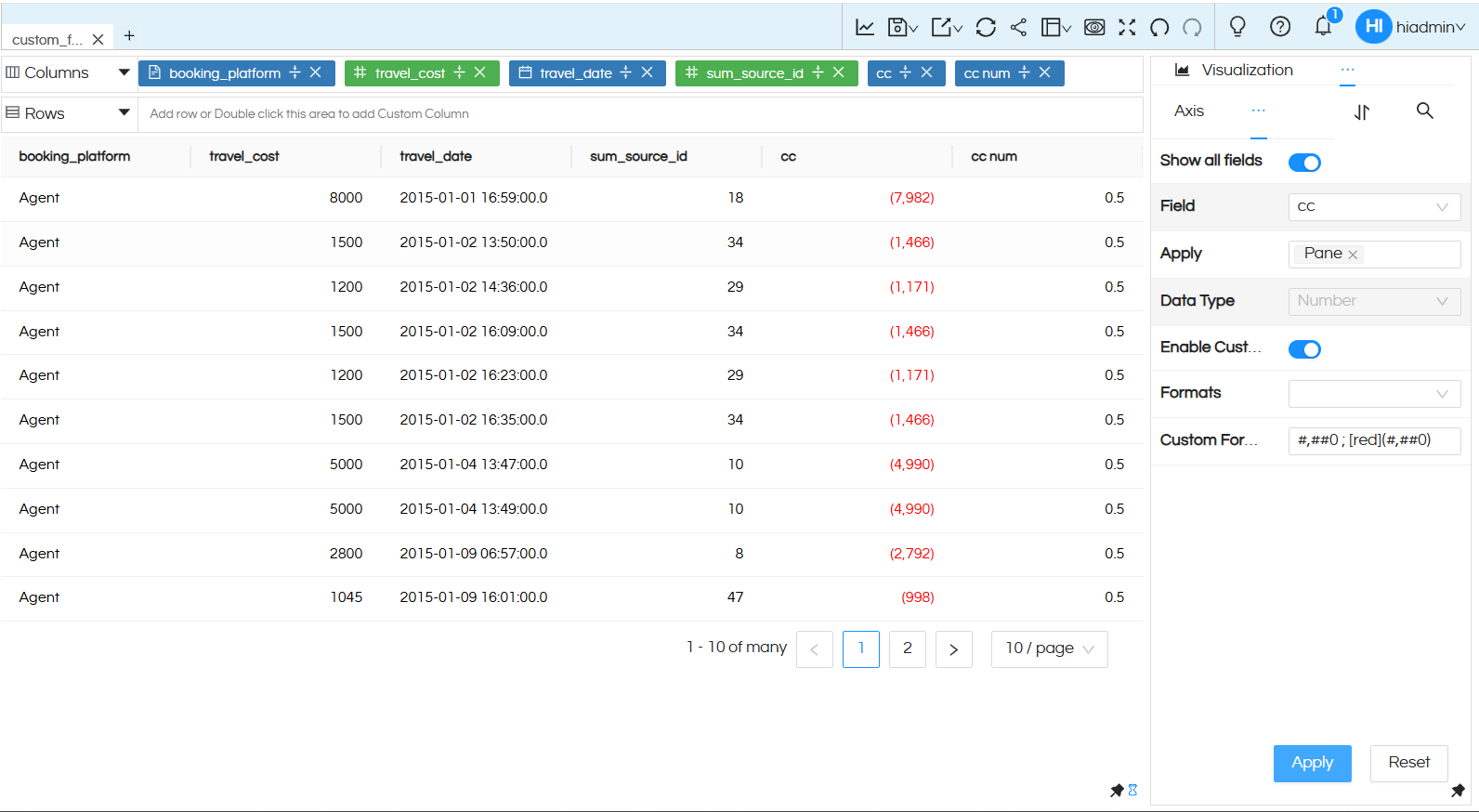The height and width of the screenshot is (812, 1479).
Task: Click the export icon in toolbar
Action: click(946, 27)
